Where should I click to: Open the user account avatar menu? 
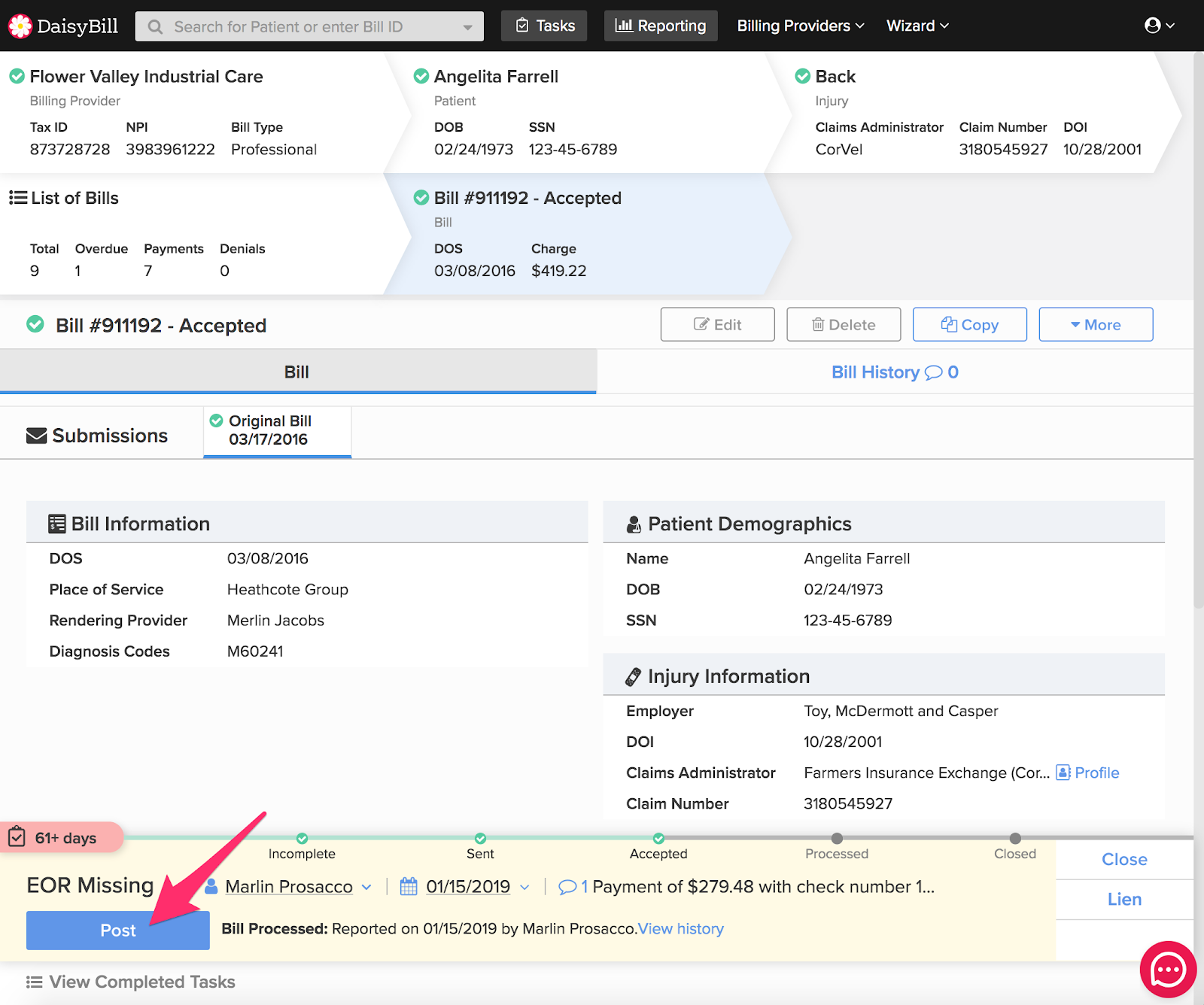coord(1160,26)
